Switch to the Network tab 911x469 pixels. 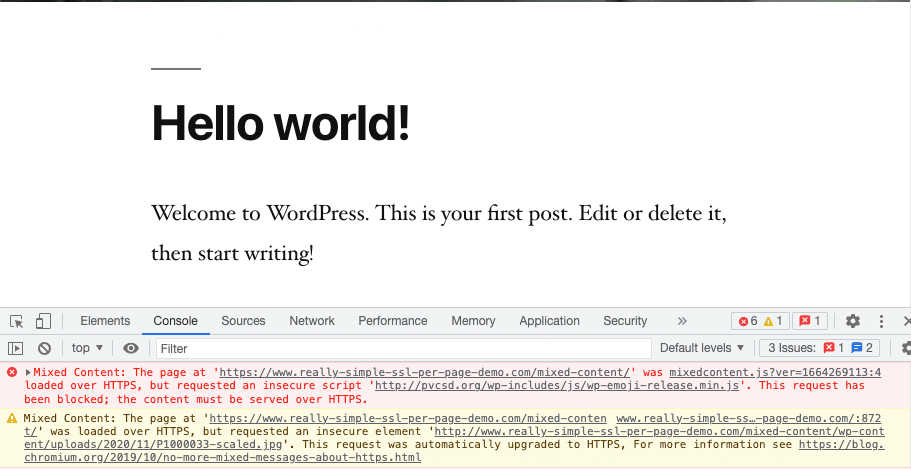tap(312, 321)
